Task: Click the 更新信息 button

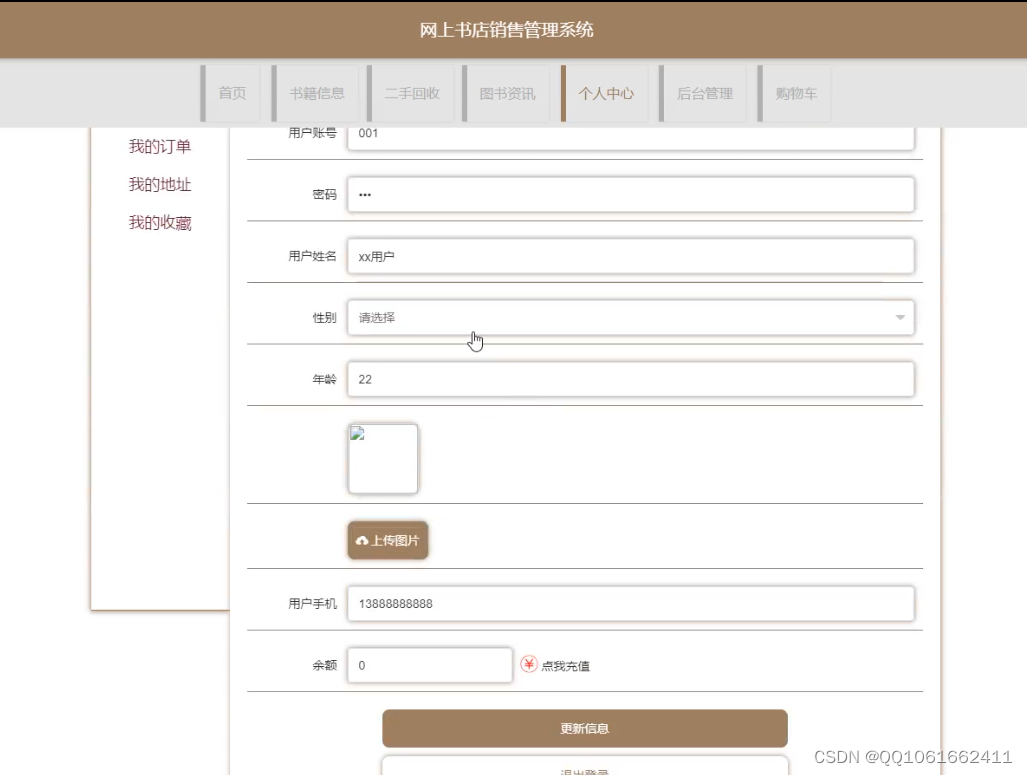Action: click(x=584, y=728)
